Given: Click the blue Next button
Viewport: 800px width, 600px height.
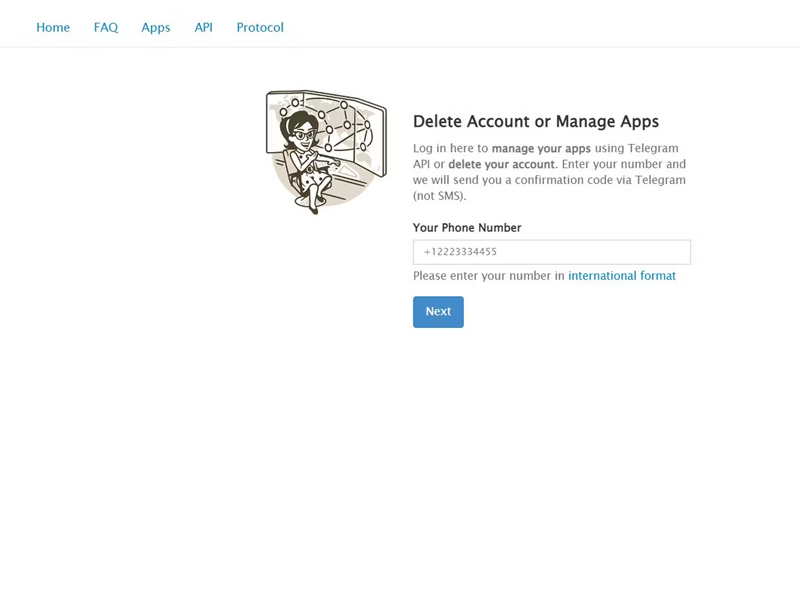Looking at the screenshot, I should (438, 312).
